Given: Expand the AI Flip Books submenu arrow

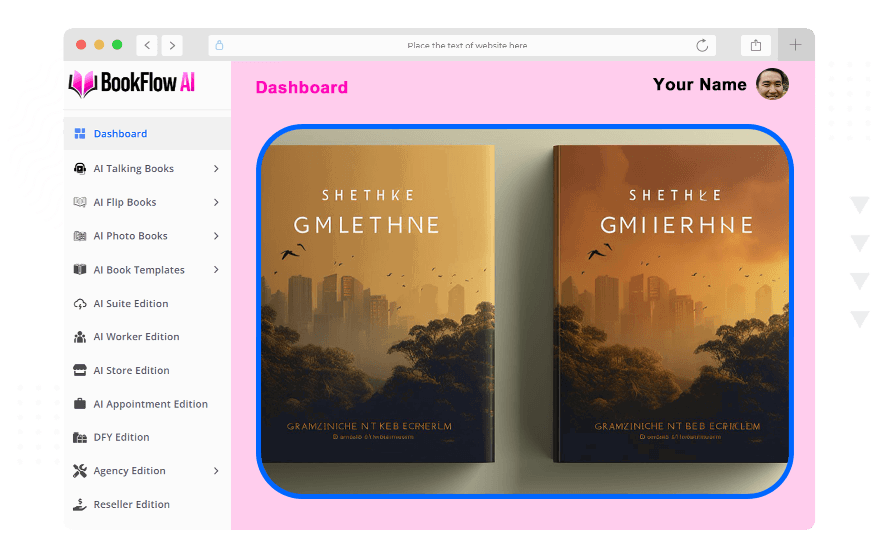Looking at the screenshot, I should [216, 202].
